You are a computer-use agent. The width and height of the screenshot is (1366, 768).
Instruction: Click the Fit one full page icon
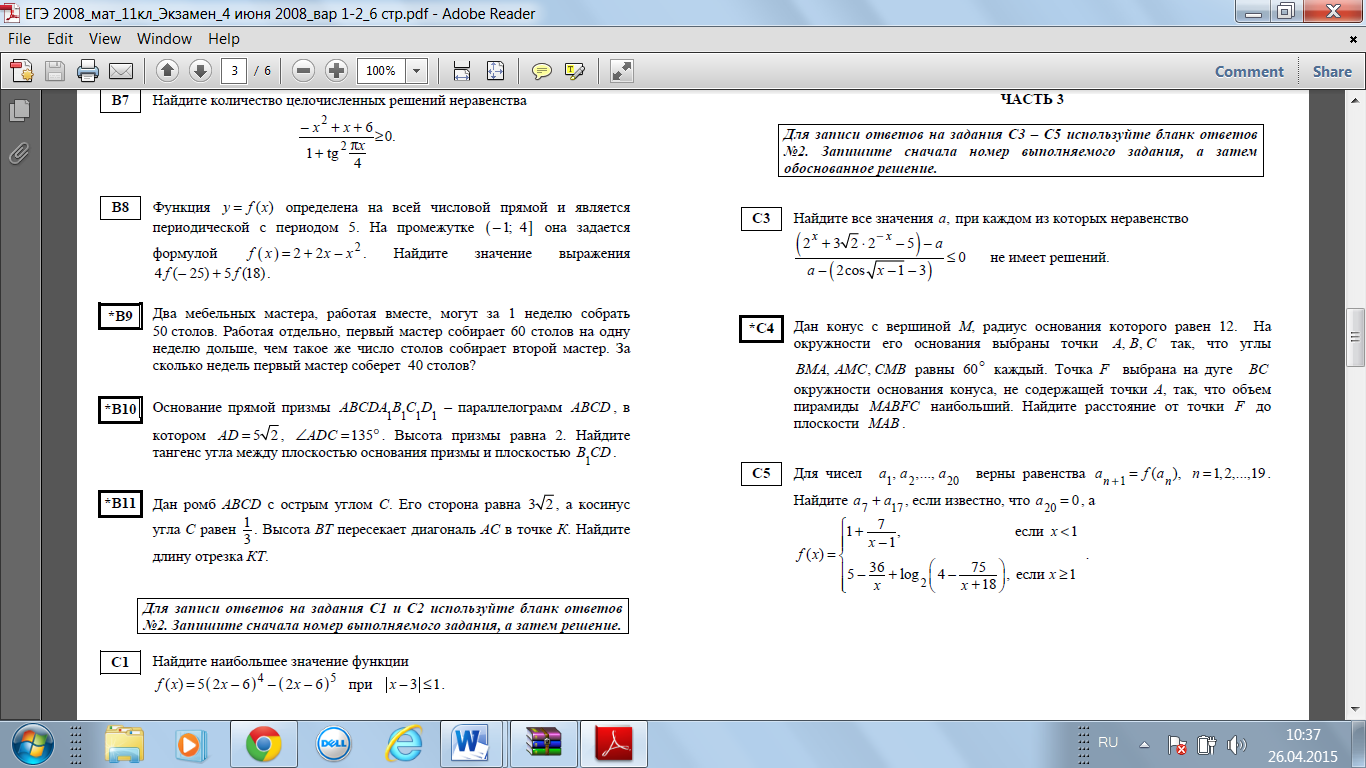[x=495, y=71]
